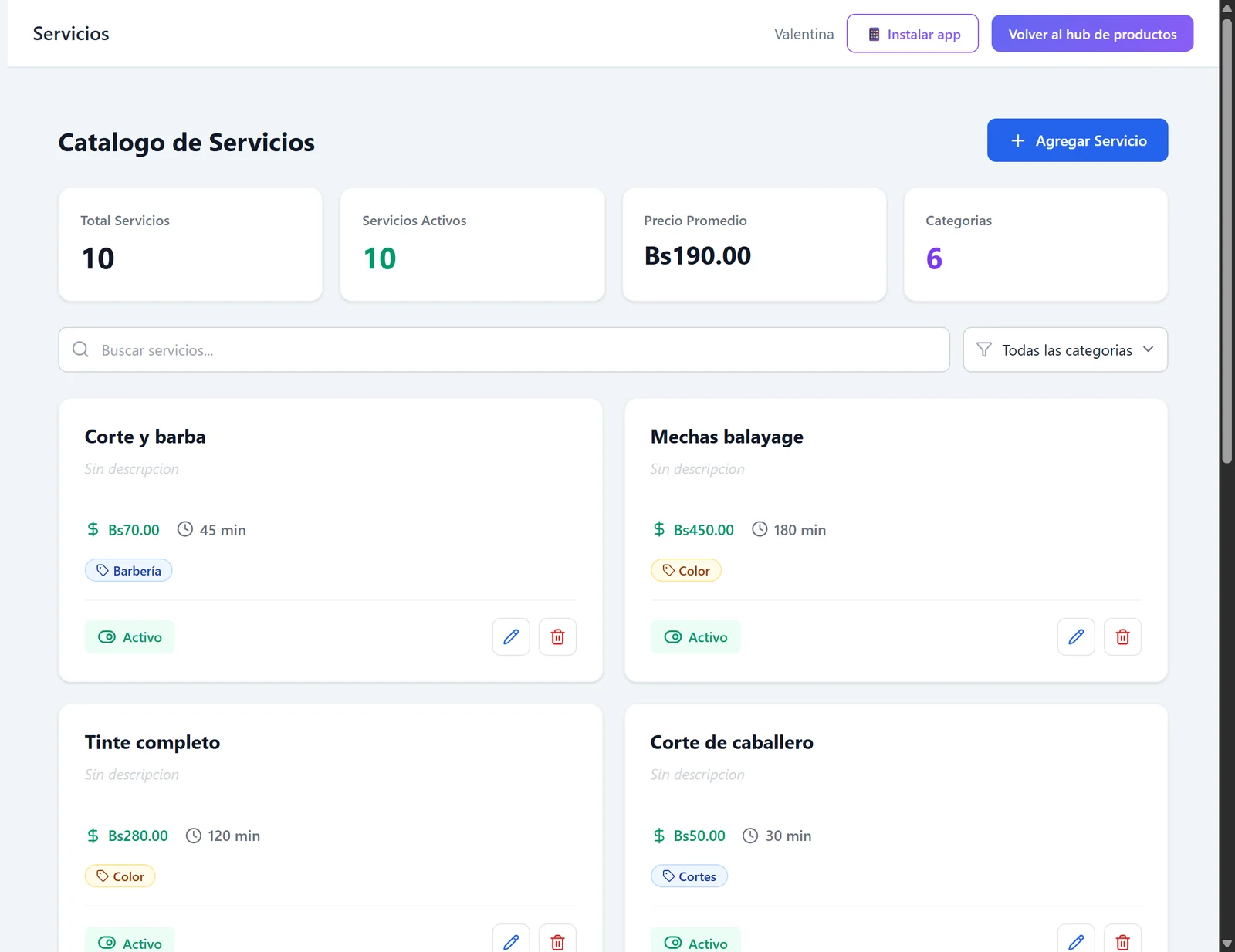Click the Bs280.00 price

click(x=138, y=836)
